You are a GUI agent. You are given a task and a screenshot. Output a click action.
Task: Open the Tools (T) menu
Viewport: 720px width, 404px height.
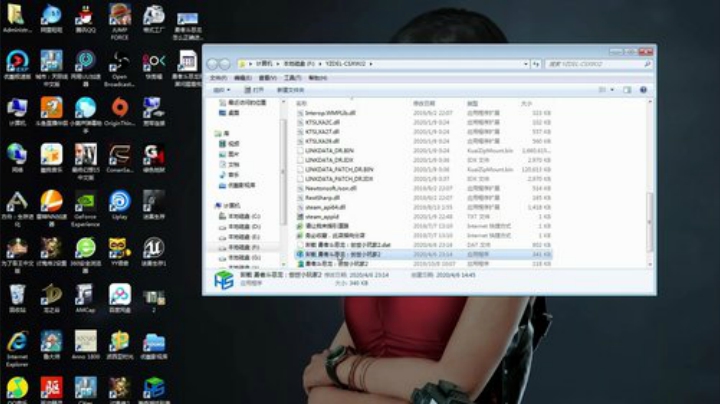tap(292, 78)
